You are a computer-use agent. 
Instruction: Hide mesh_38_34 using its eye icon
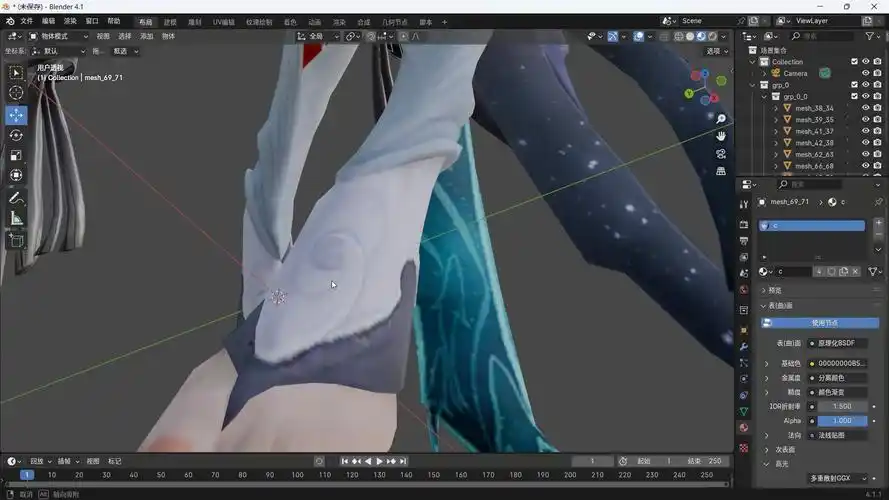click(x=866, y=108)
